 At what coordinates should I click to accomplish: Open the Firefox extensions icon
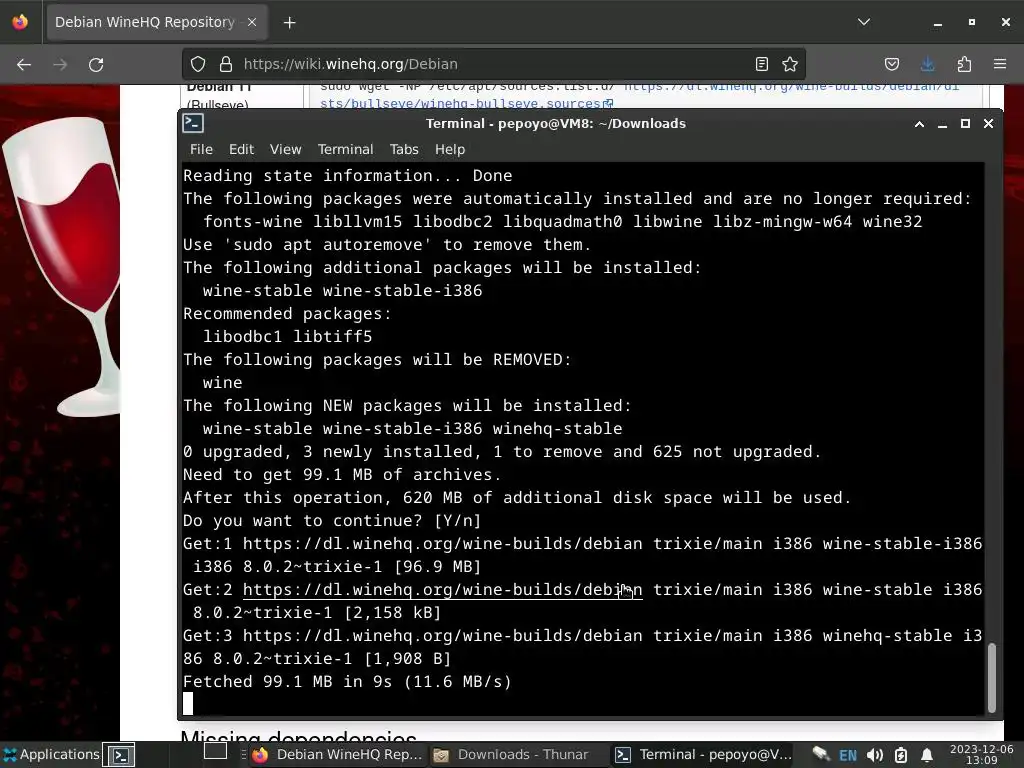[964, 64]
